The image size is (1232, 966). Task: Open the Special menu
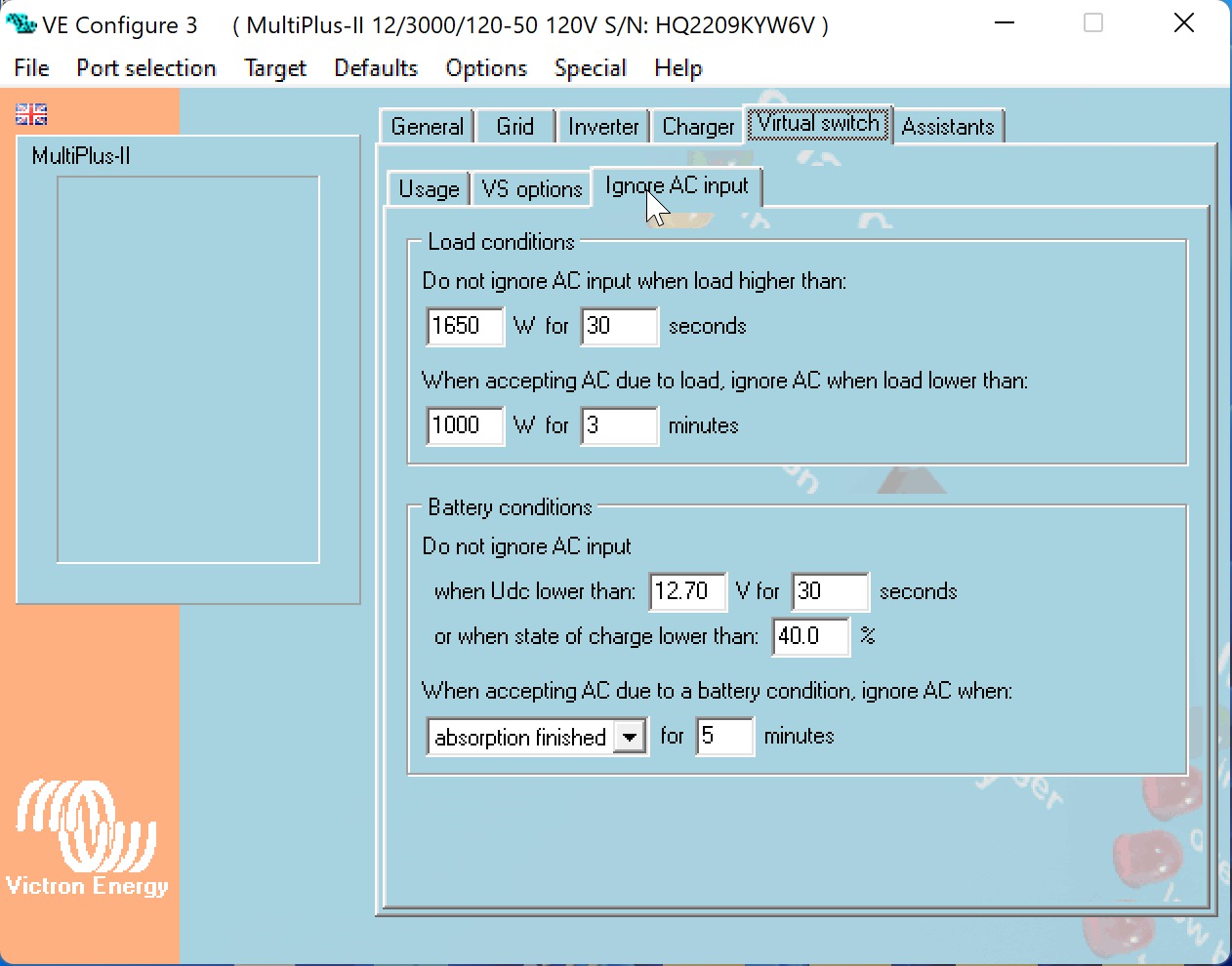[591, 68]
